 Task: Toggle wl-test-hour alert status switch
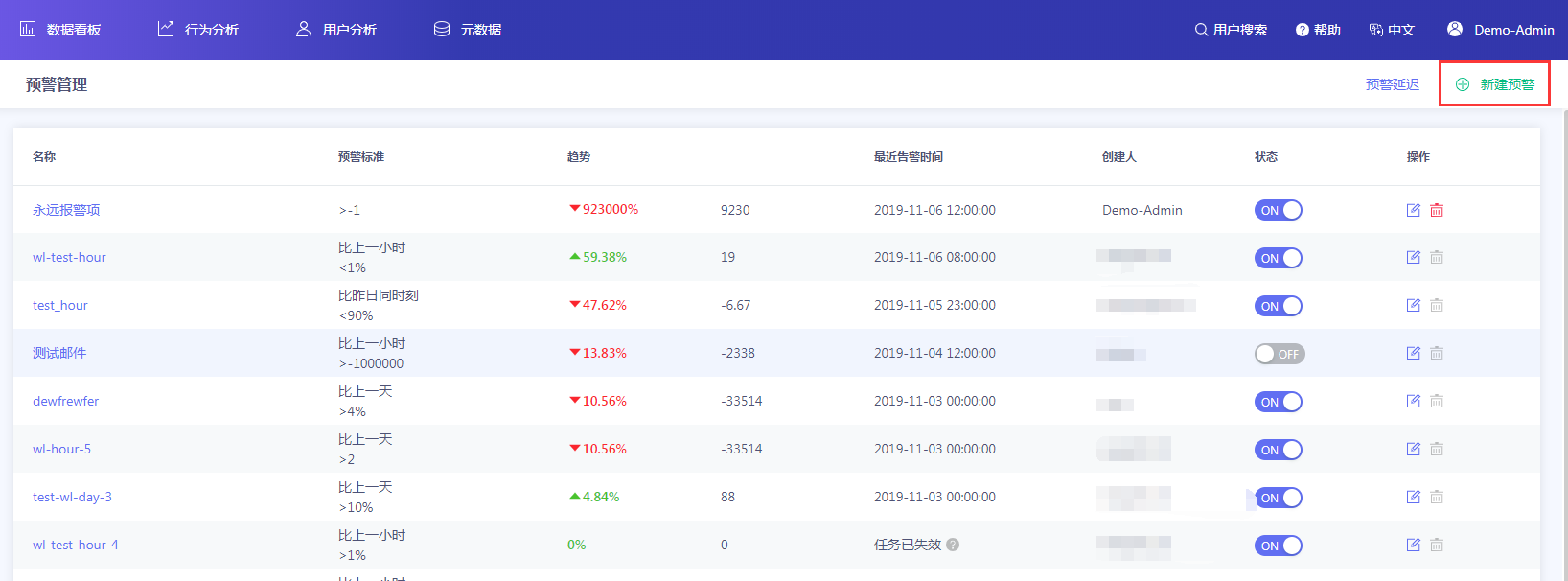point(1279,258)
